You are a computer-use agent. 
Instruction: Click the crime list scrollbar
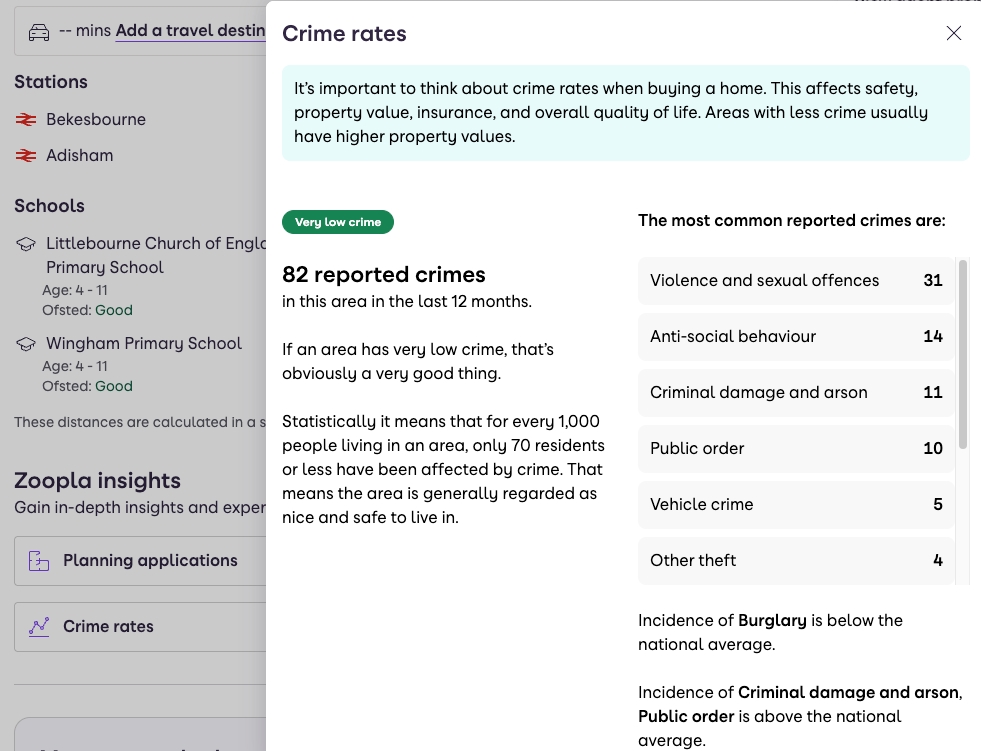[x=963, y=355]
